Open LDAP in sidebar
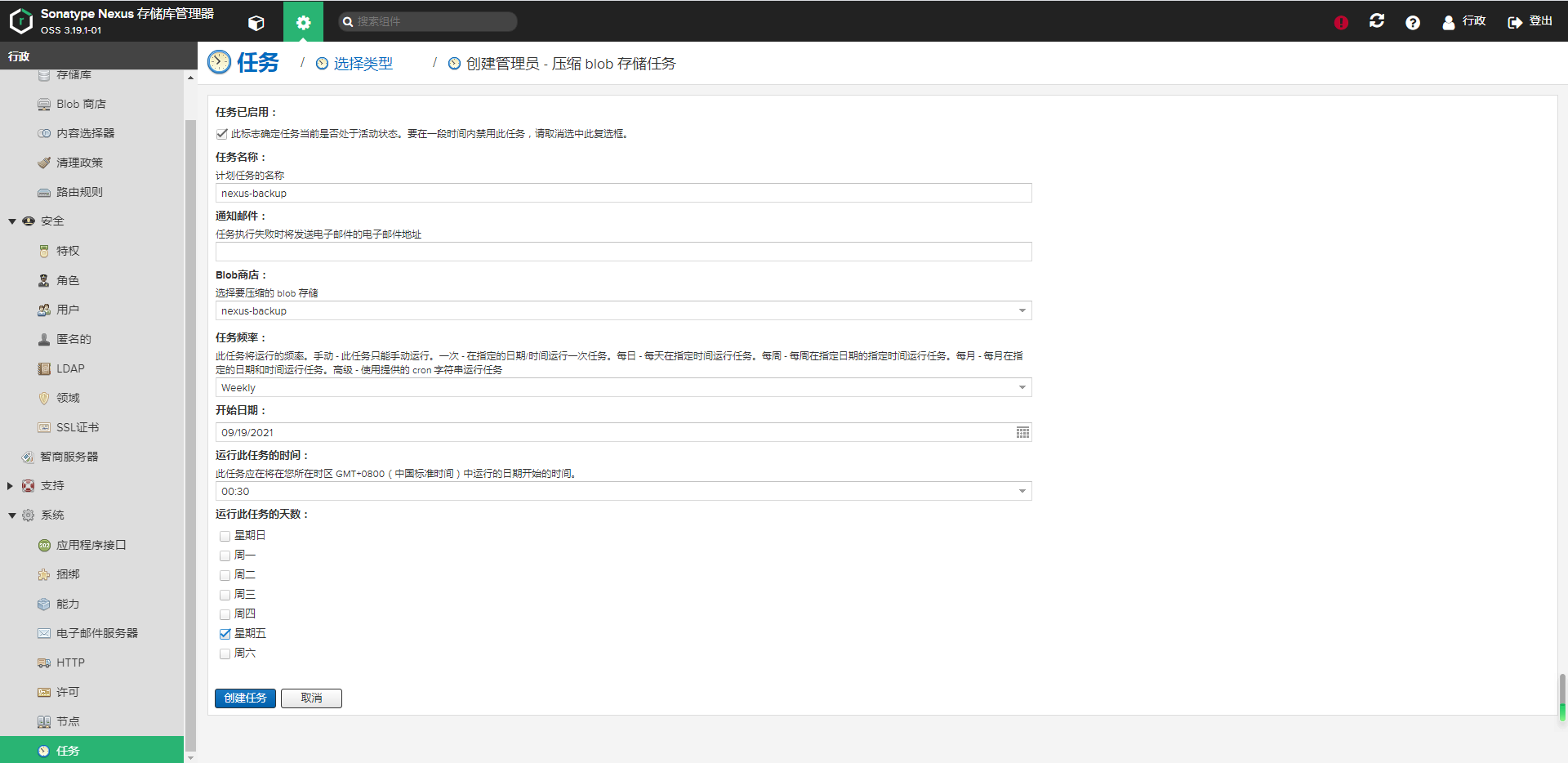 point(70,368)
